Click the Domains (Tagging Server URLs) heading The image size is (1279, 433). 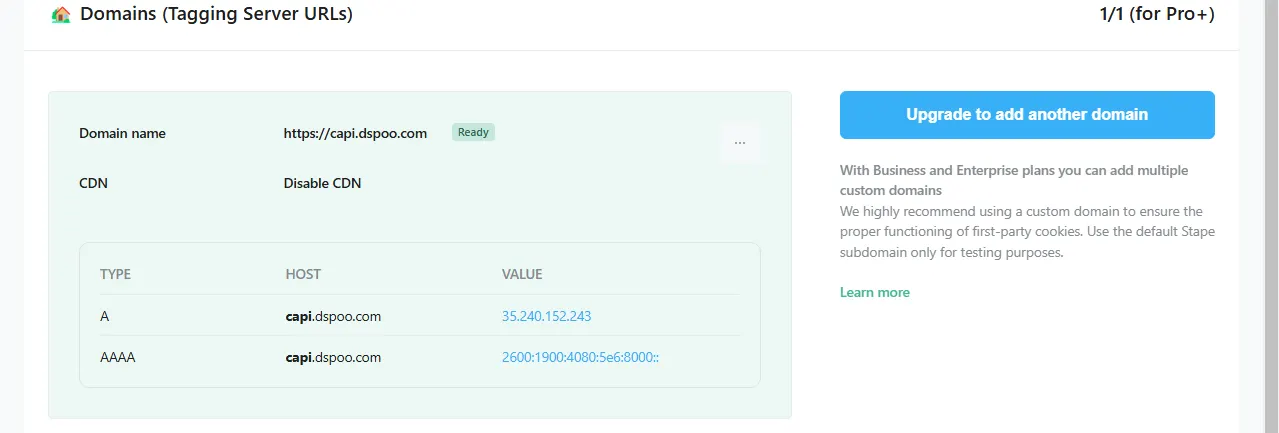[216, 15]
